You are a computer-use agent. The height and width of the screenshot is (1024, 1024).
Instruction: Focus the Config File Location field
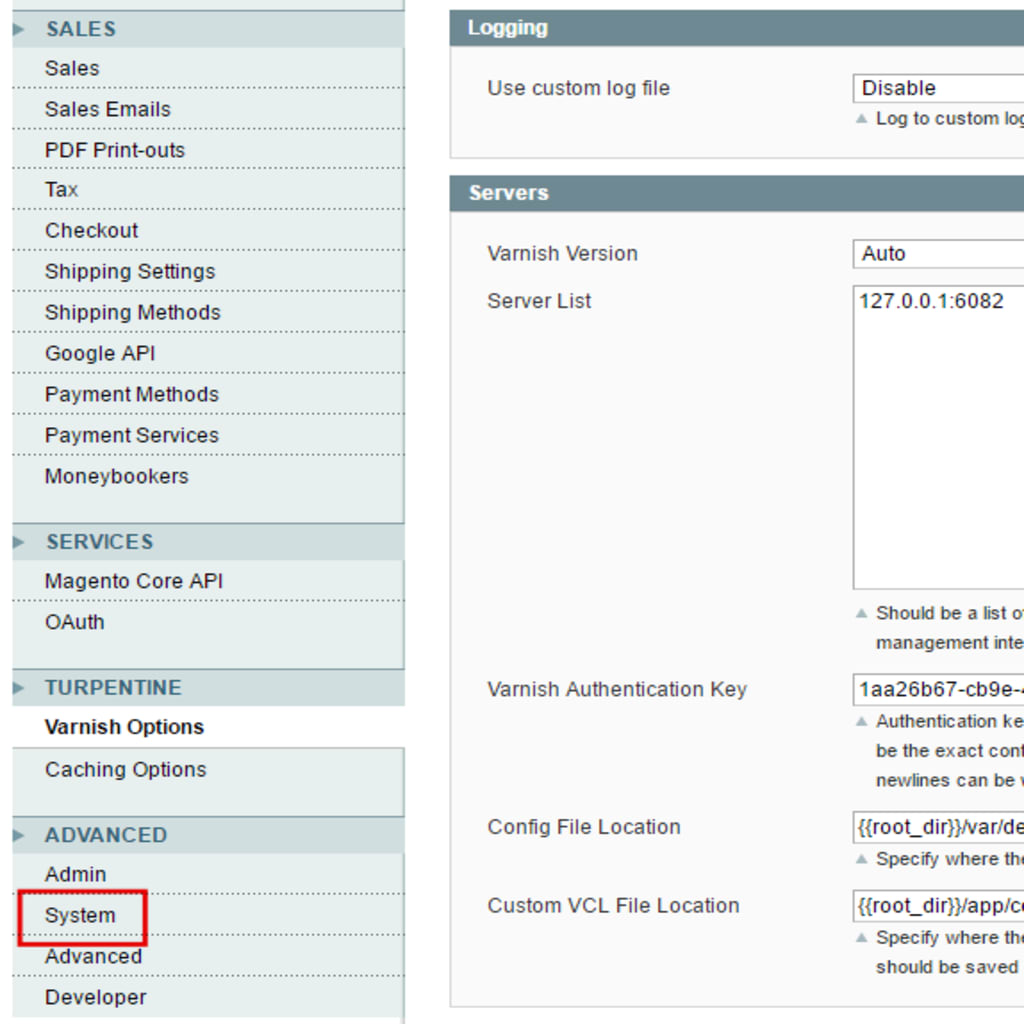938,827
